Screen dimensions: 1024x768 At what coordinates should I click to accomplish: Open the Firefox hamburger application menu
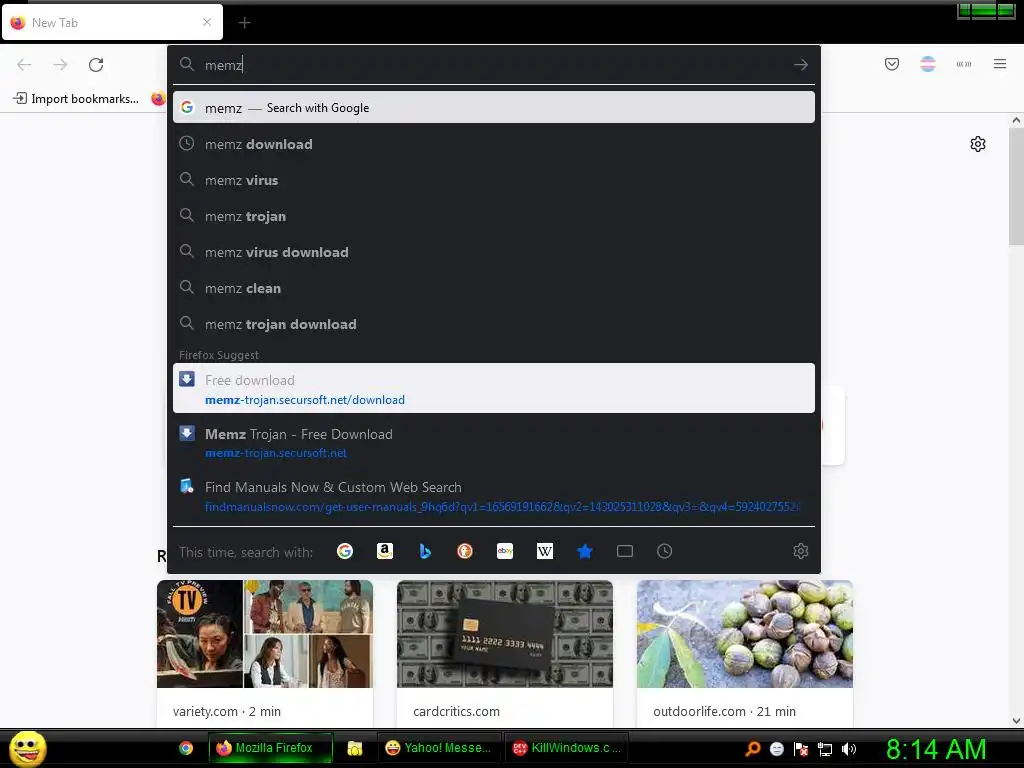tap(1000, 64)
